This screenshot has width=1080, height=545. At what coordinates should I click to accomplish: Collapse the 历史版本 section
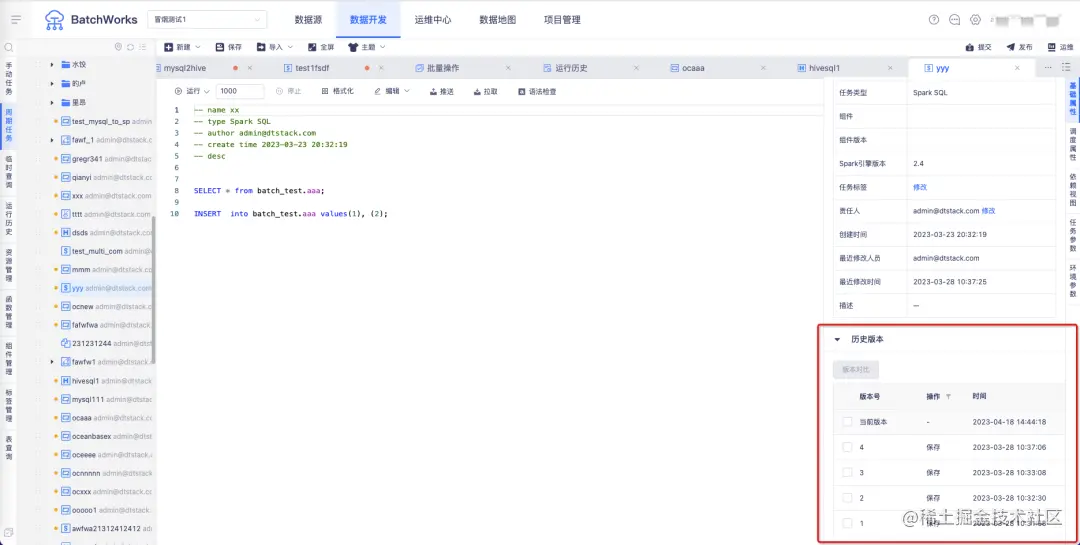tap(838, 340)
